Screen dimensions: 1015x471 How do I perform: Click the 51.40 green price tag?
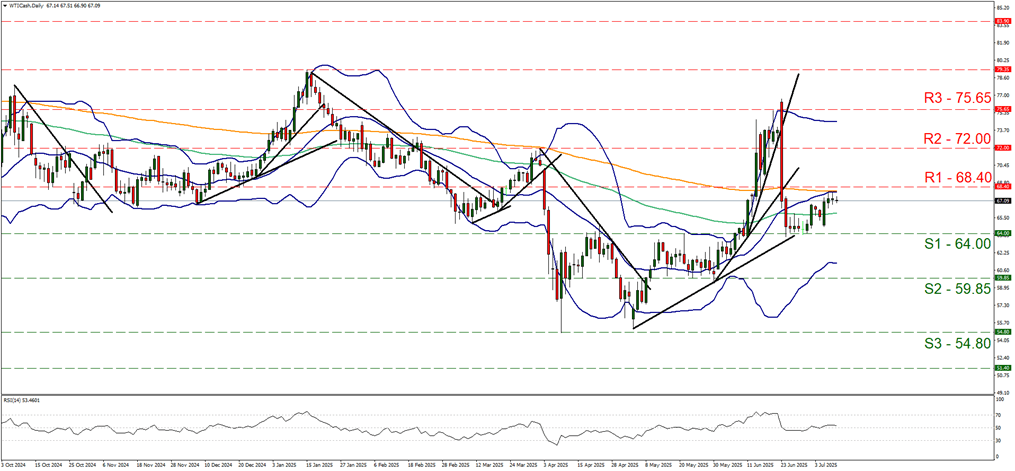[1003, 367]
